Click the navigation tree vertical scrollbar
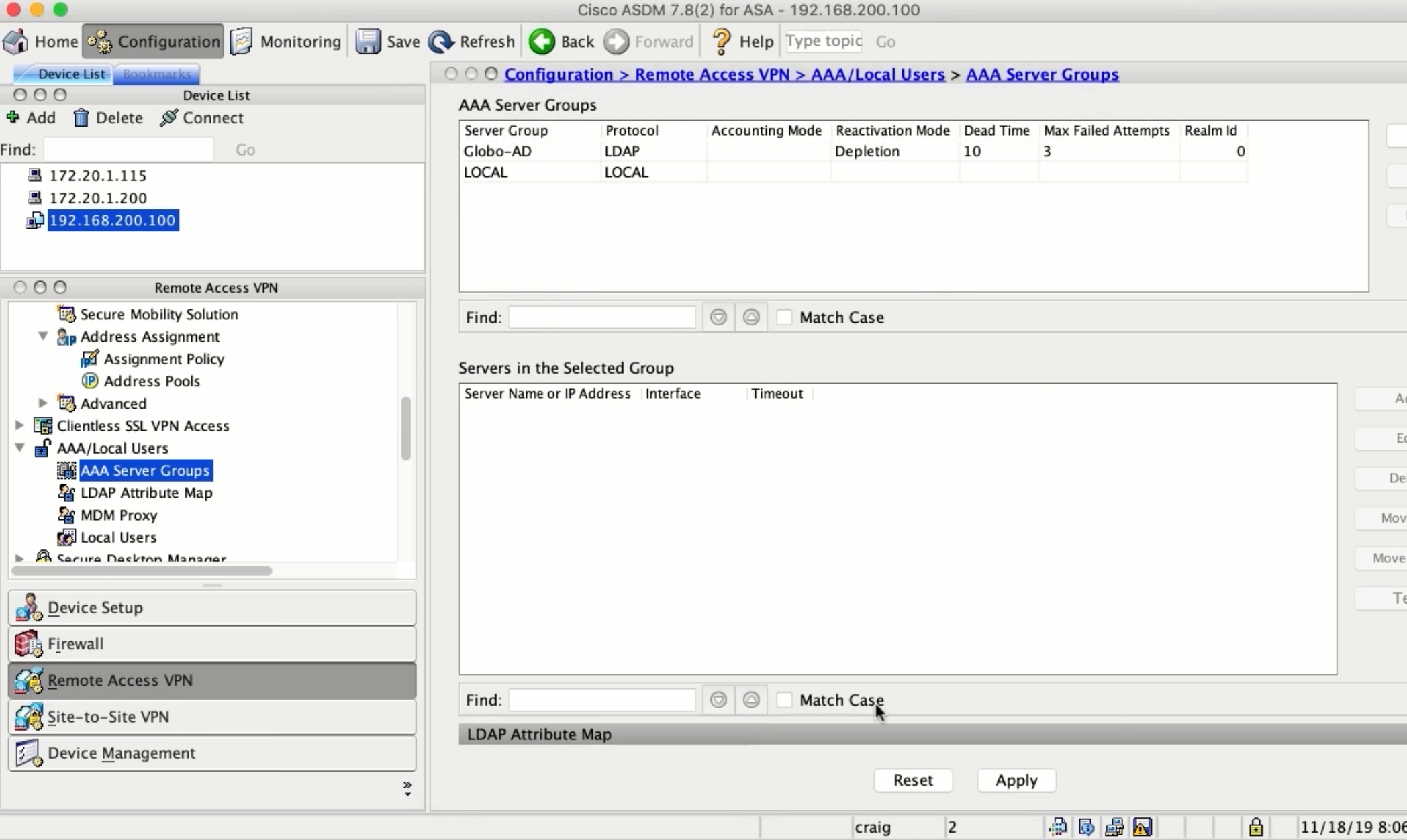1407x840 pixels. 405,428
